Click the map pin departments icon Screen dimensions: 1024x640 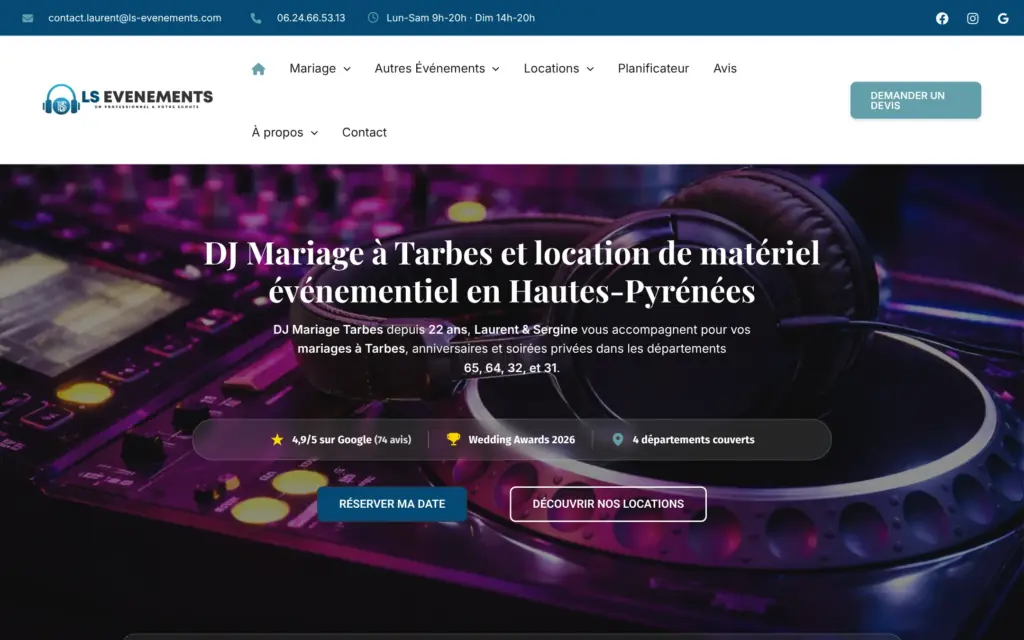coord(618,440)
